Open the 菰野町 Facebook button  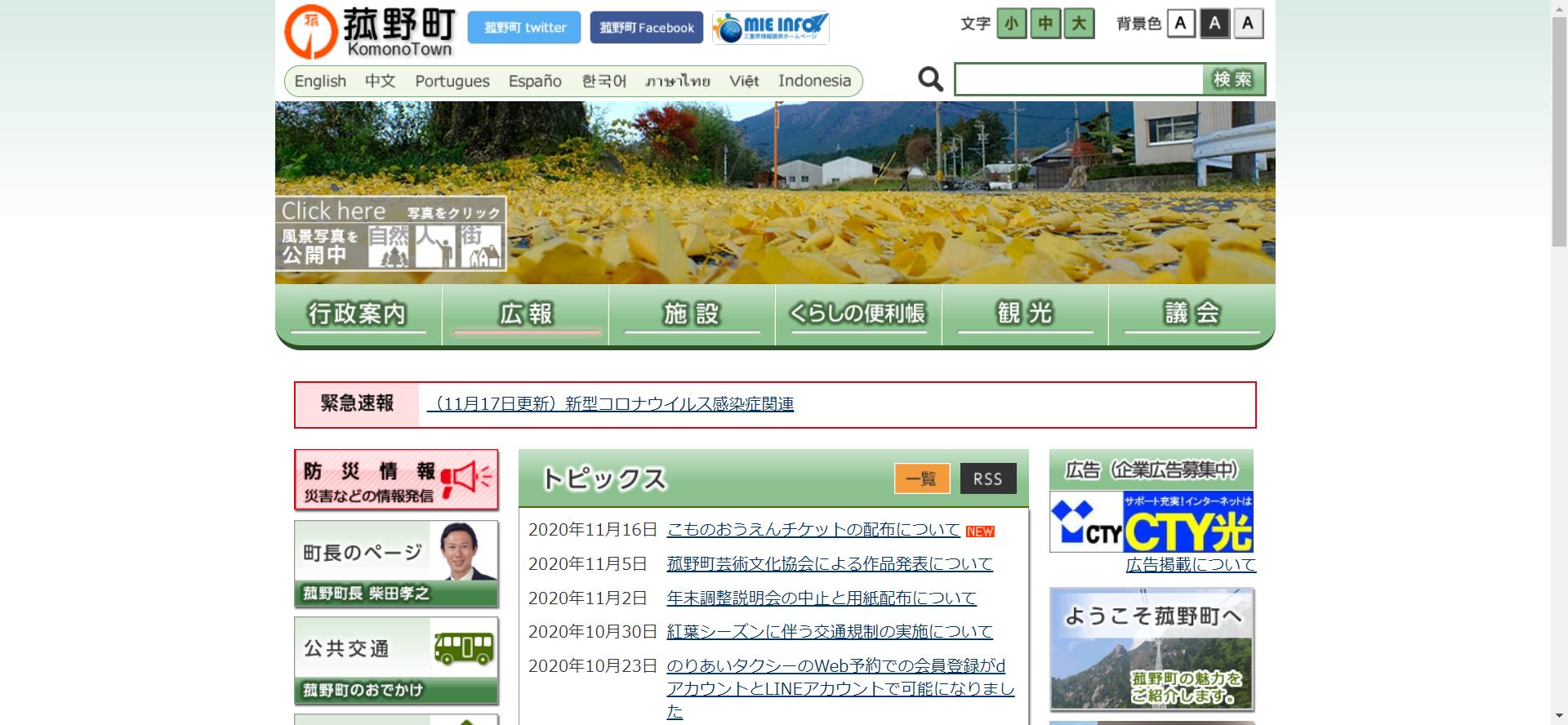[x=647, y=27]
